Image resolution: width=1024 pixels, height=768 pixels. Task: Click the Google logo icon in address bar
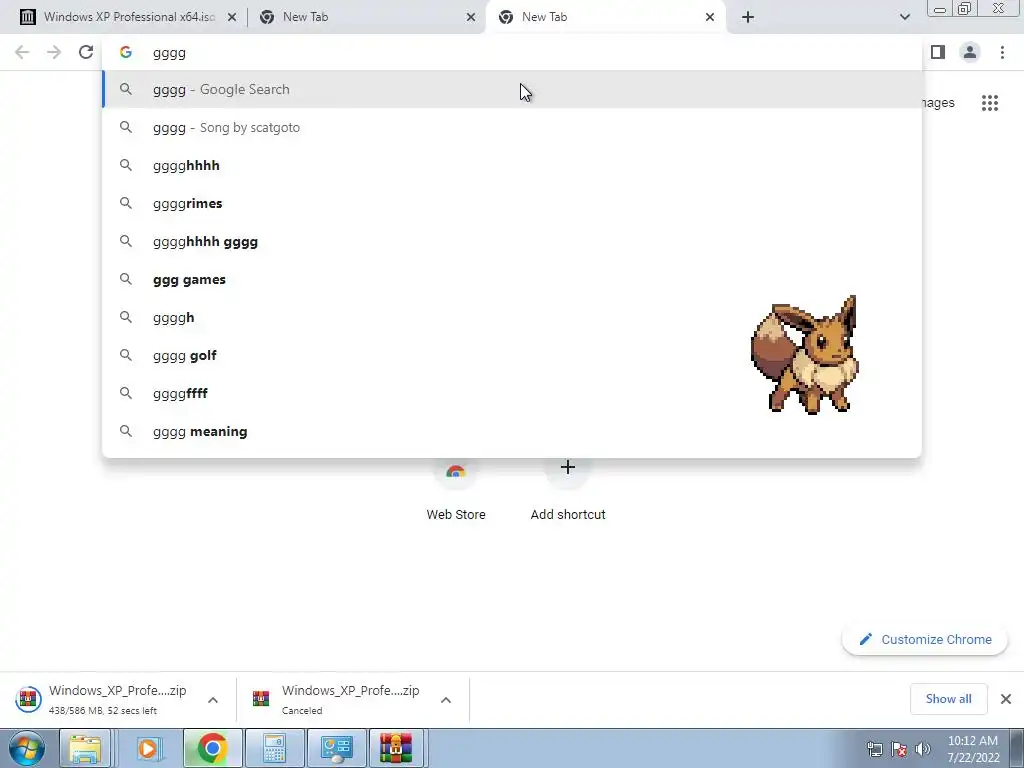click(x=126, y=52)
